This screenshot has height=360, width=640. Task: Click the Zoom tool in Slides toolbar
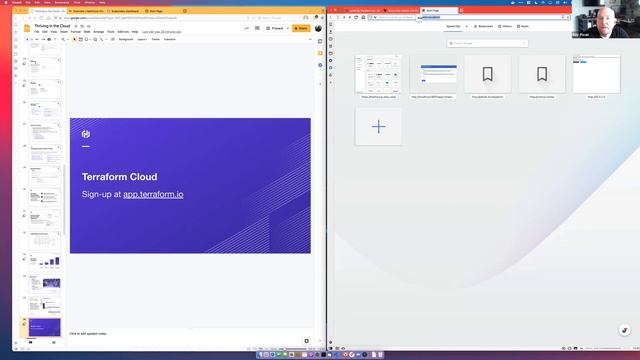[x=63, y=40]
